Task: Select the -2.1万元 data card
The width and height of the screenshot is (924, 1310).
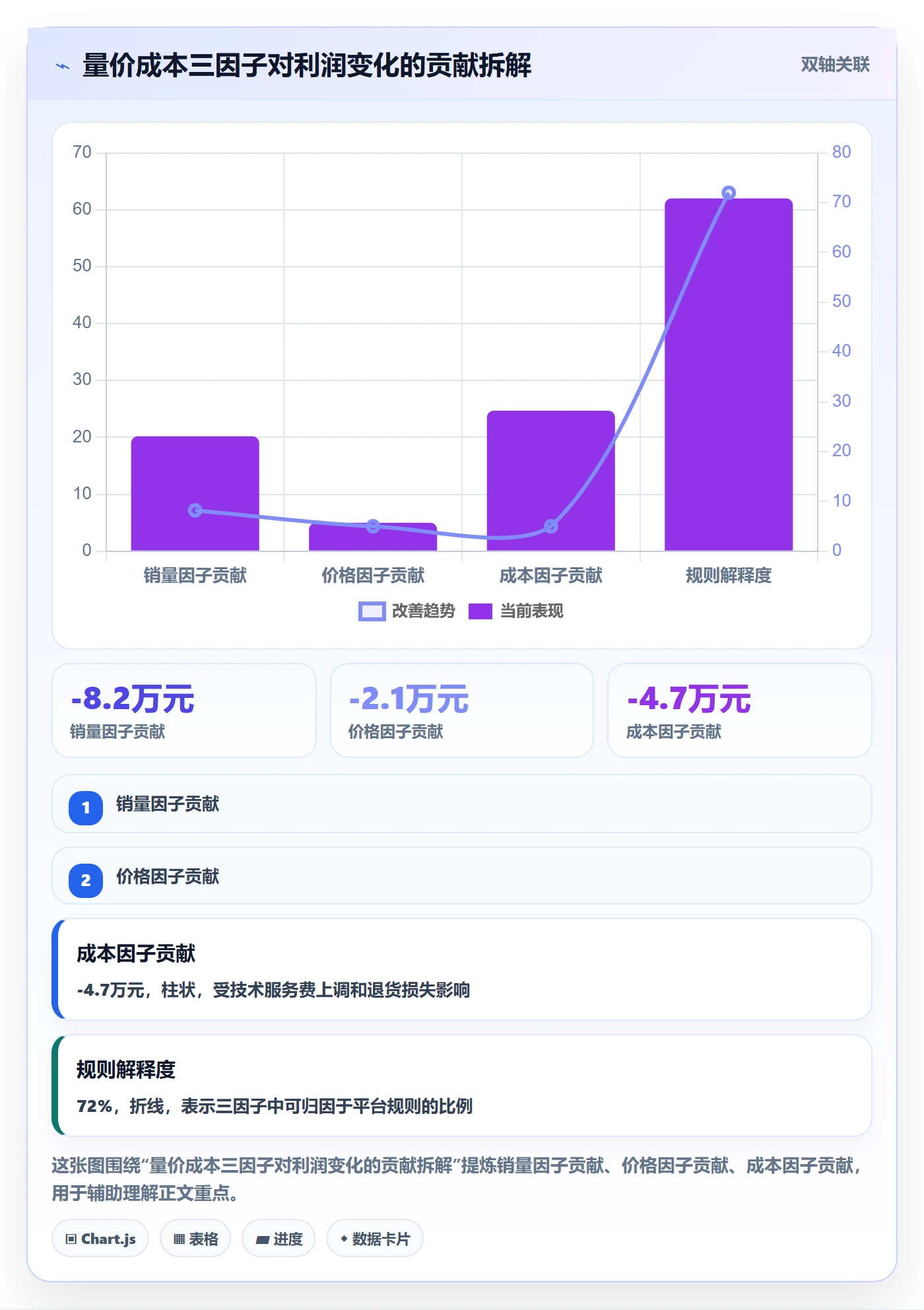Action: point(462,710)
